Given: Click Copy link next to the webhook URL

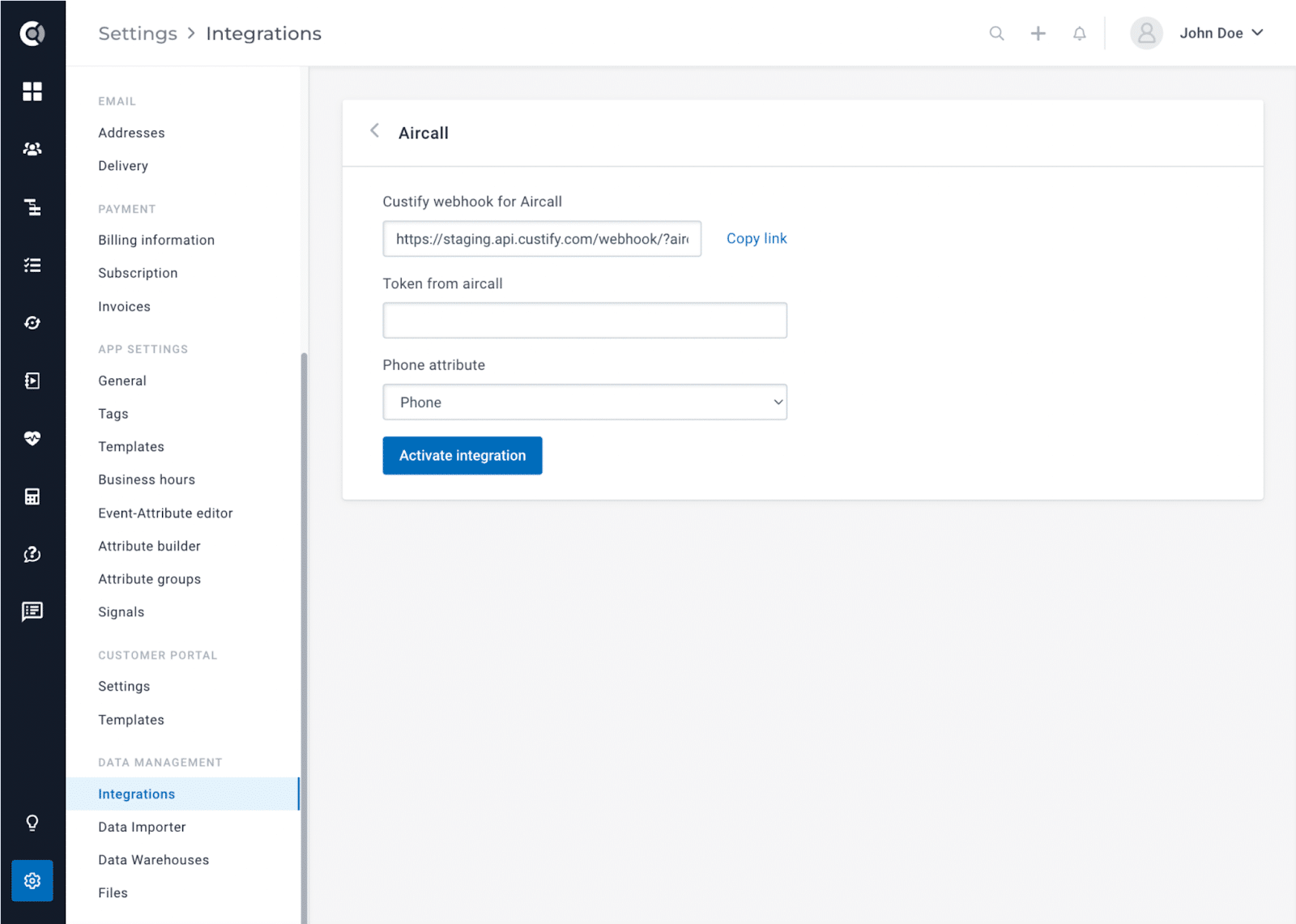Looking at the screenshot, I should click(x=756, y=238).
